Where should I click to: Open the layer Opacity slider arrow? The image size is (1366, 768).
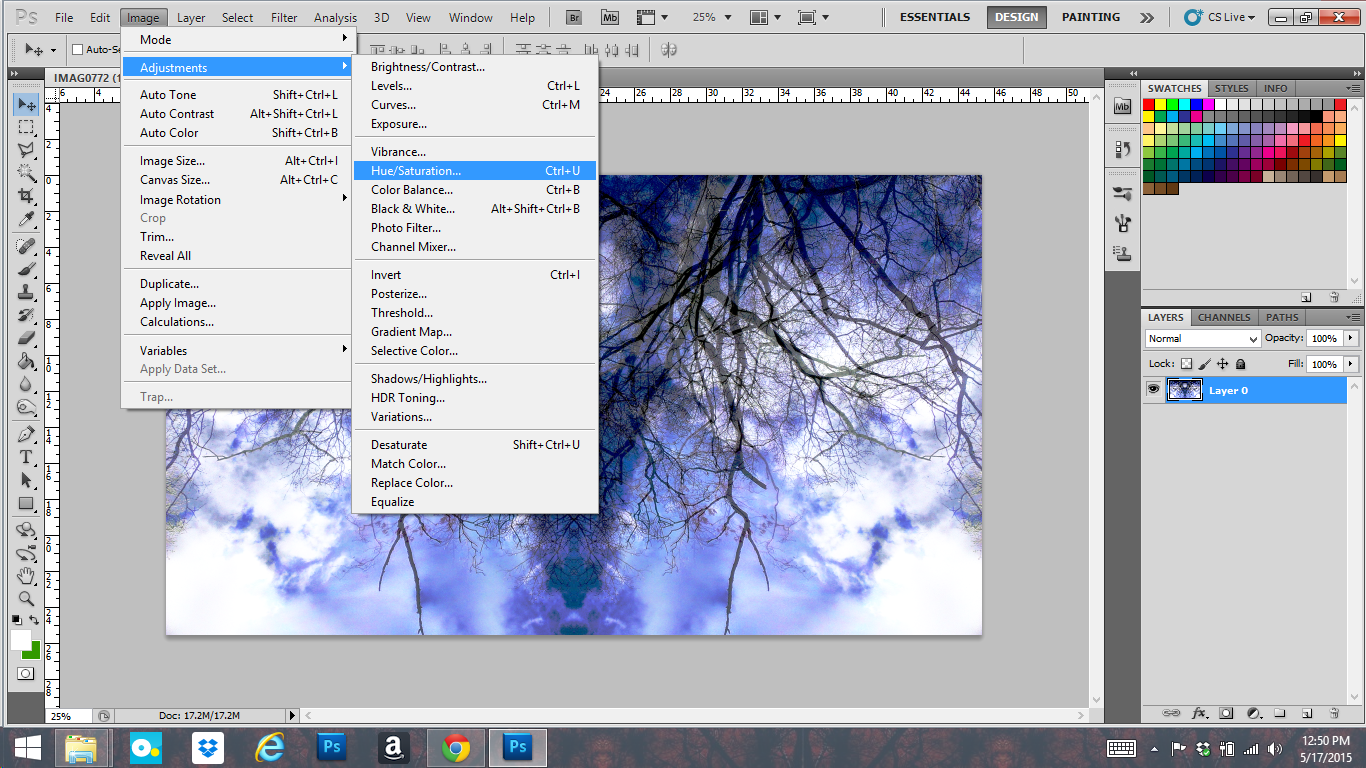click(x=1351, y=338)
